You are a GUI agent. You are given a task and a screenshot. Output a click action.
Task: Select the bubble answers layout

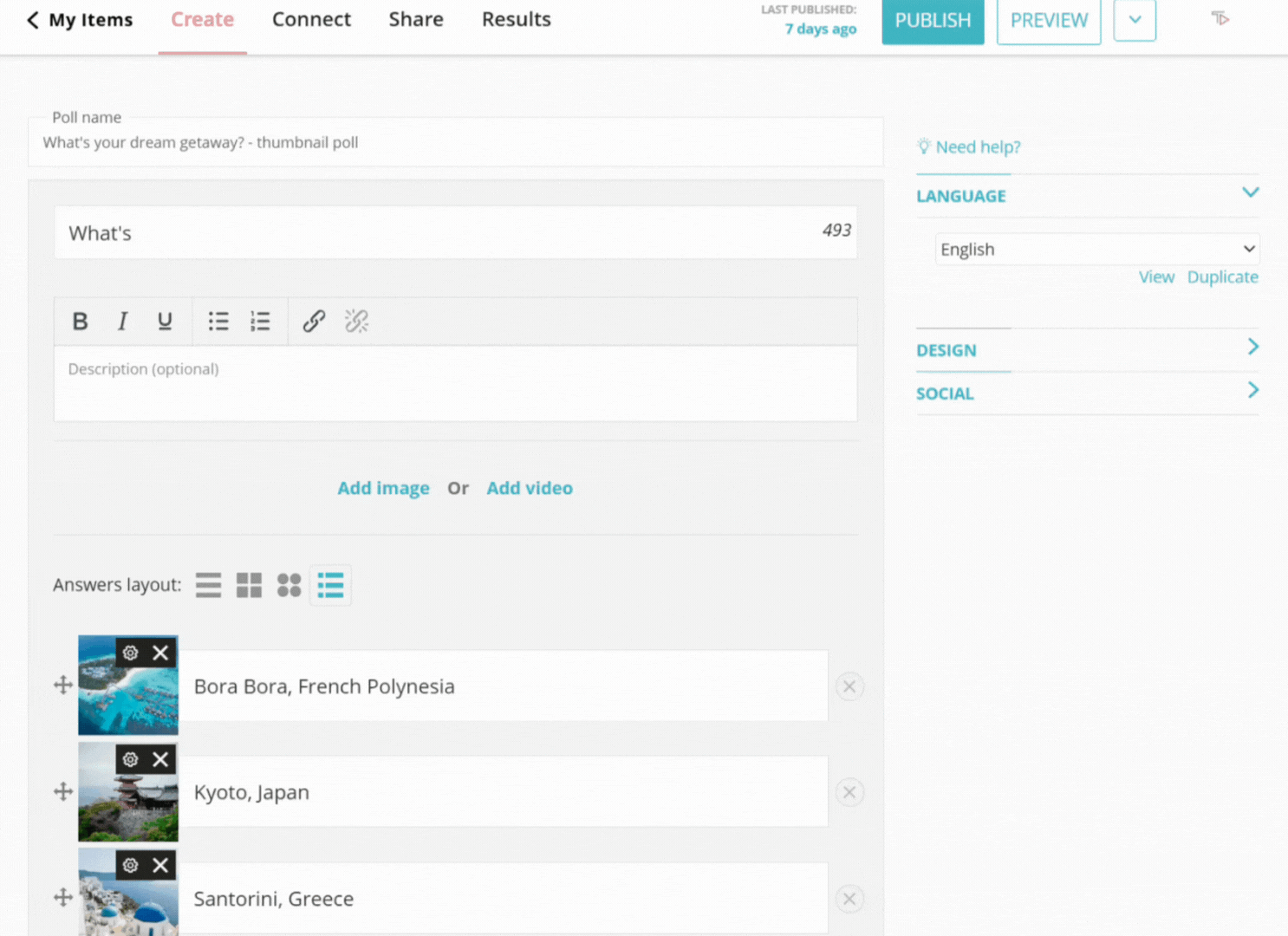click(x=289, y=585)
